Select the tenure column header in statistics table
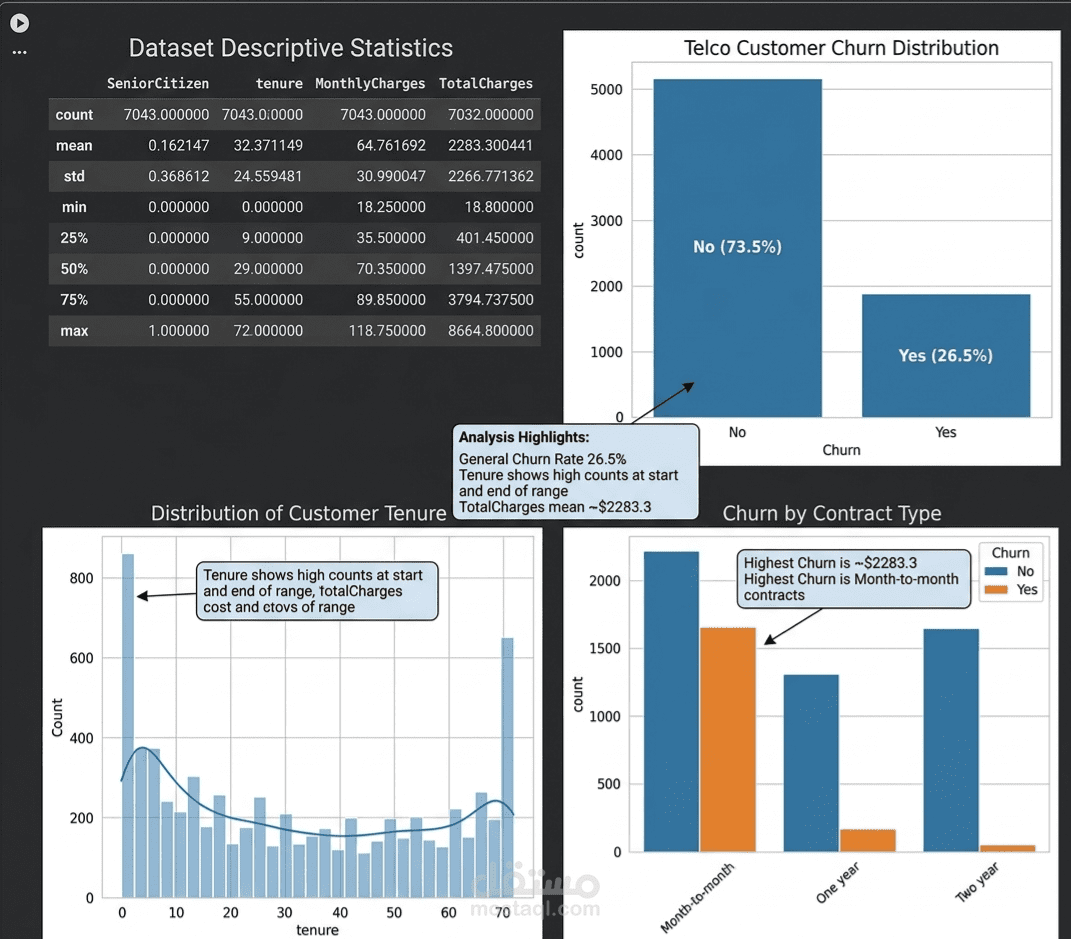The image size is (1071, 939). pyautogui.click(x=279, y=83)
